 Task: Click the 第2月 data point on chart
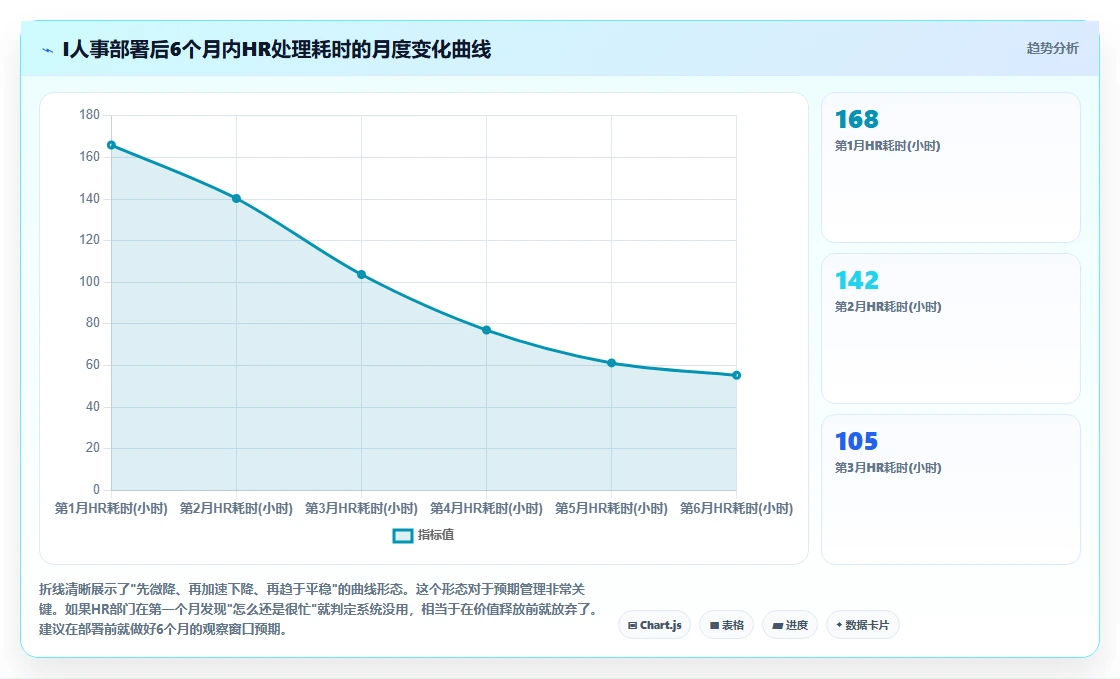click(236, 198)
